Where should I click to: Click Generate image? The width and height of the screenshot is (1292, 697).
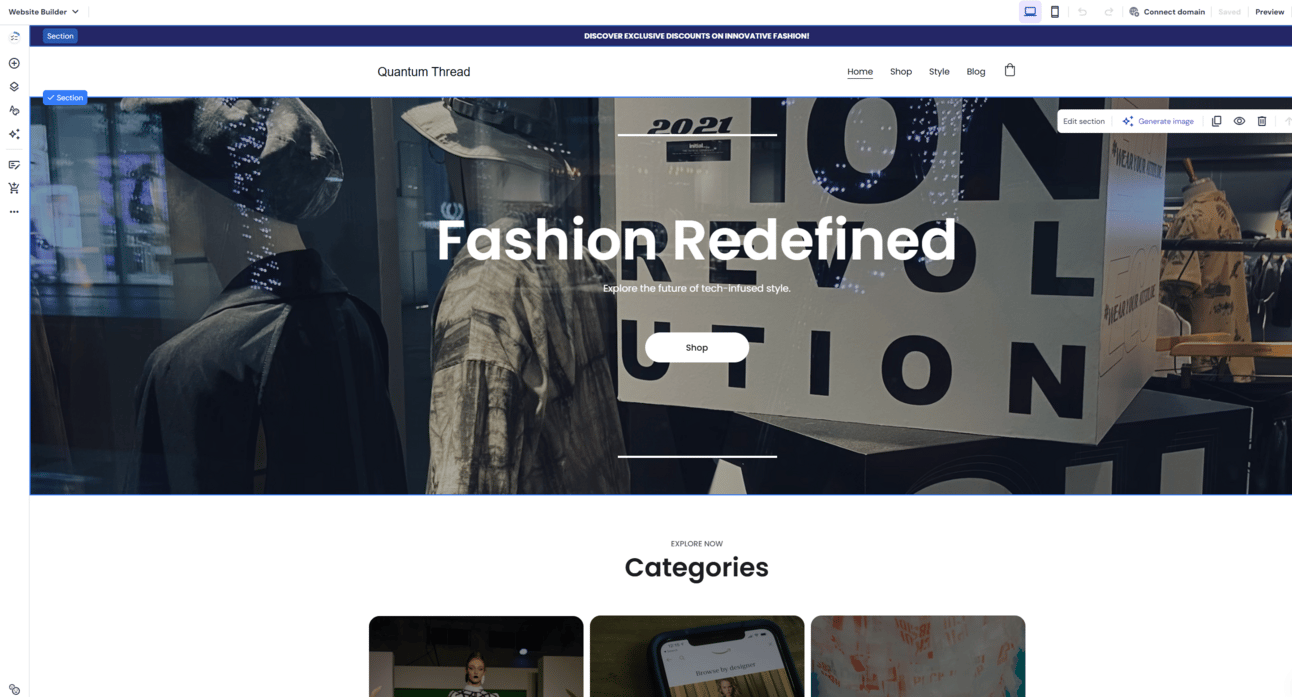point(1158,121)
